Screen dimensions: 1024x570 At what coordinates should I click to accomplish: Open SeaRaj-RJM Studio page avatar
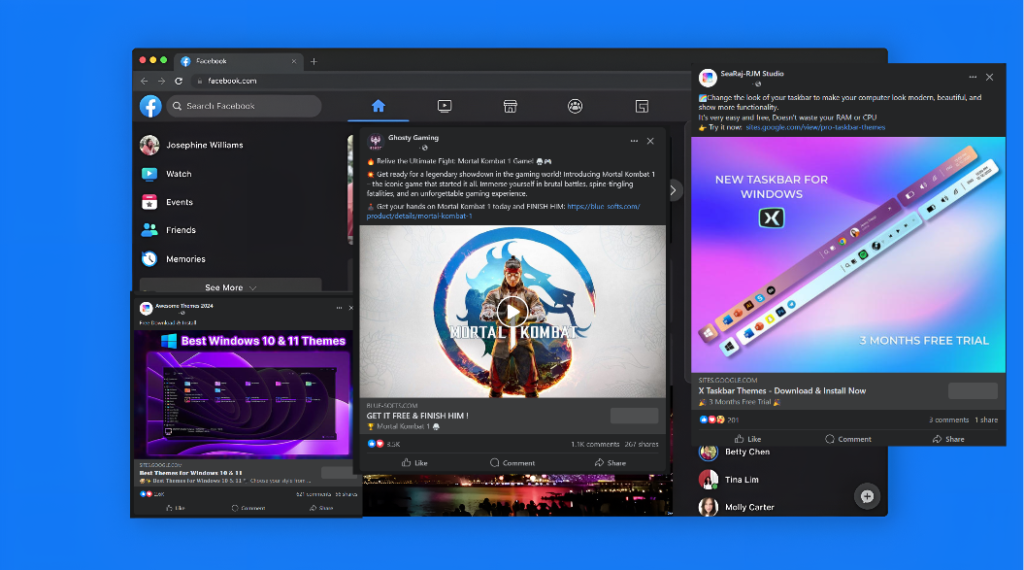pos(708,78)
